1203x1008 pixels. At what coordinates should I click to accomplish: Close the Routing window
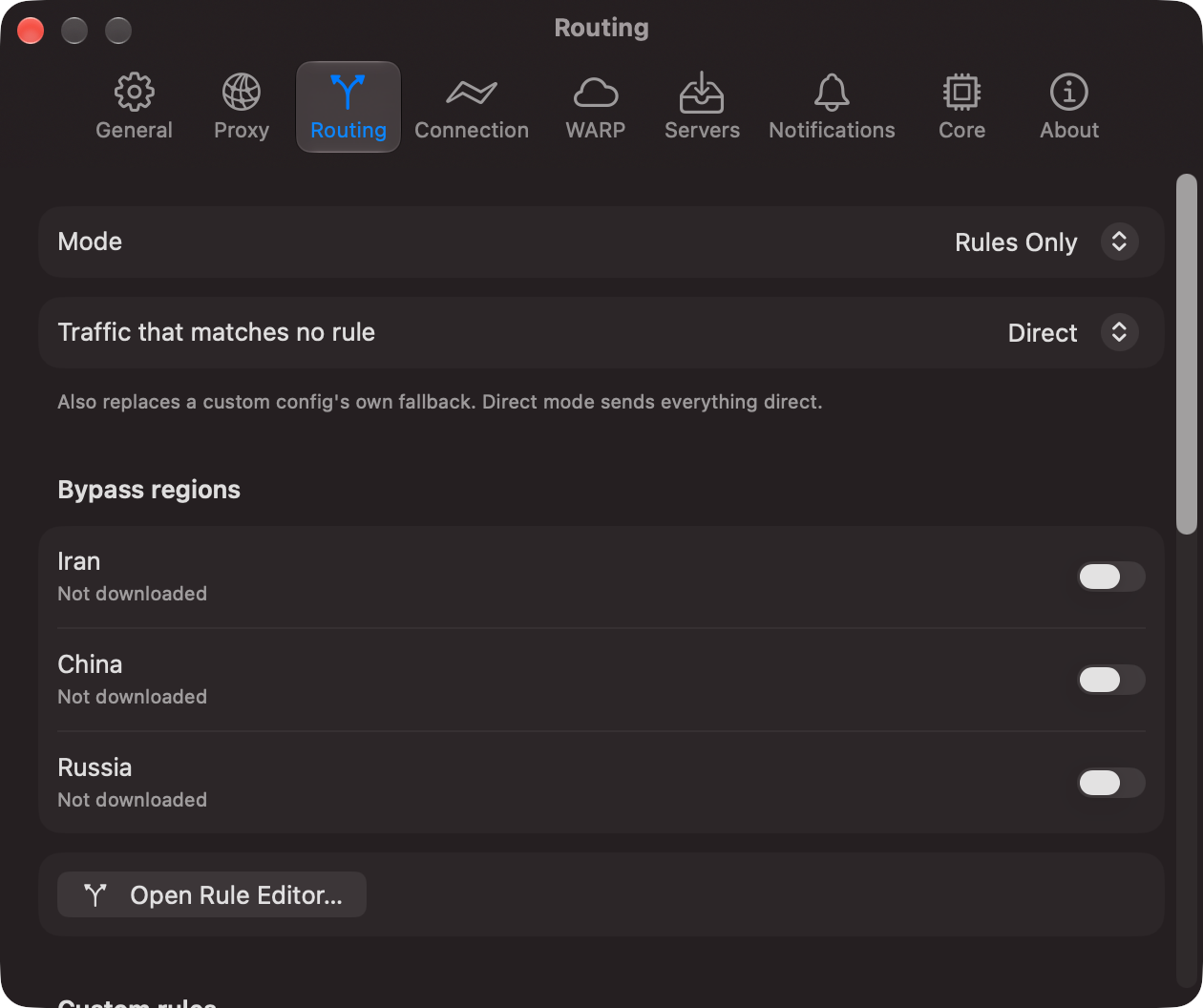[x=31, y=31]
